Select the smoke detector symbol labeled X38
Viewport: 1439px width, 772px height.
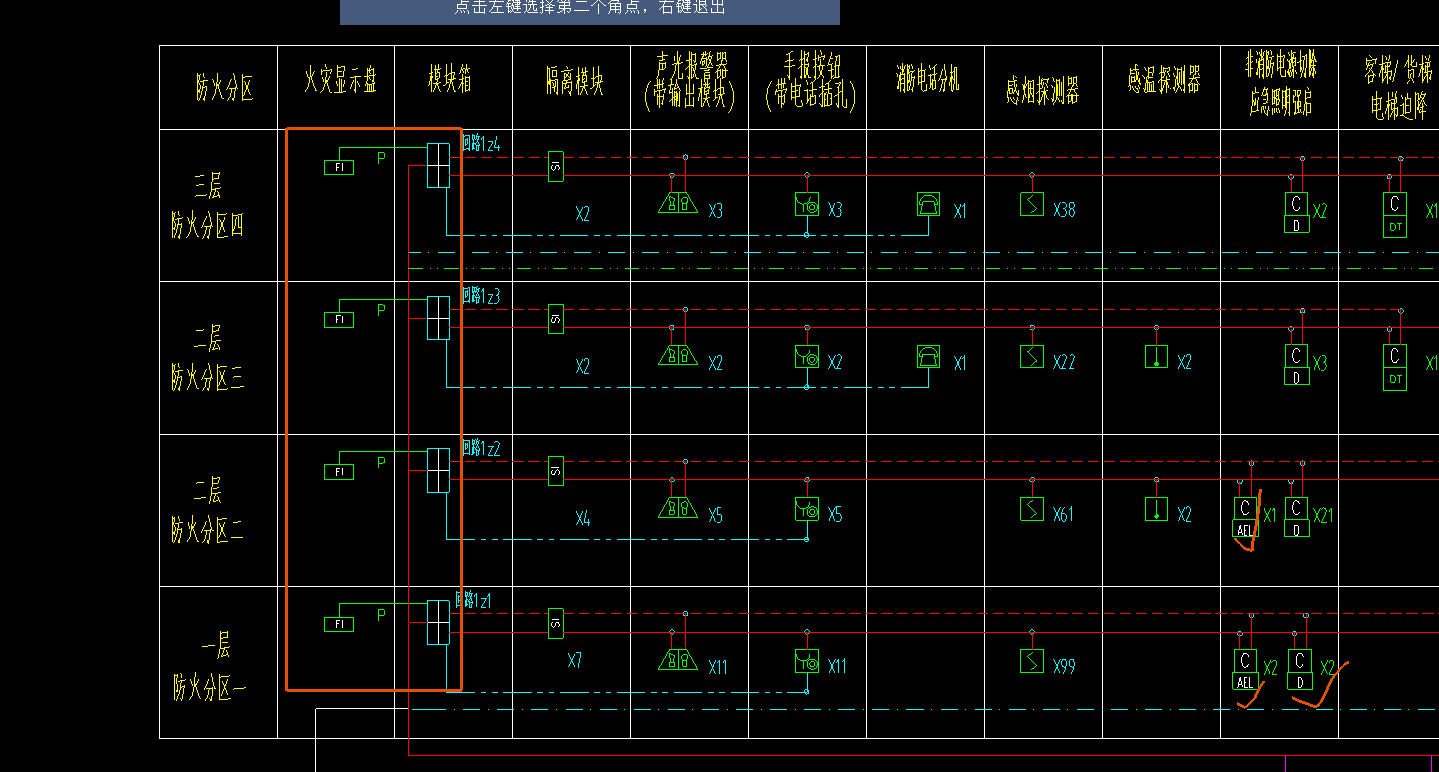[x=1032, y=204]
